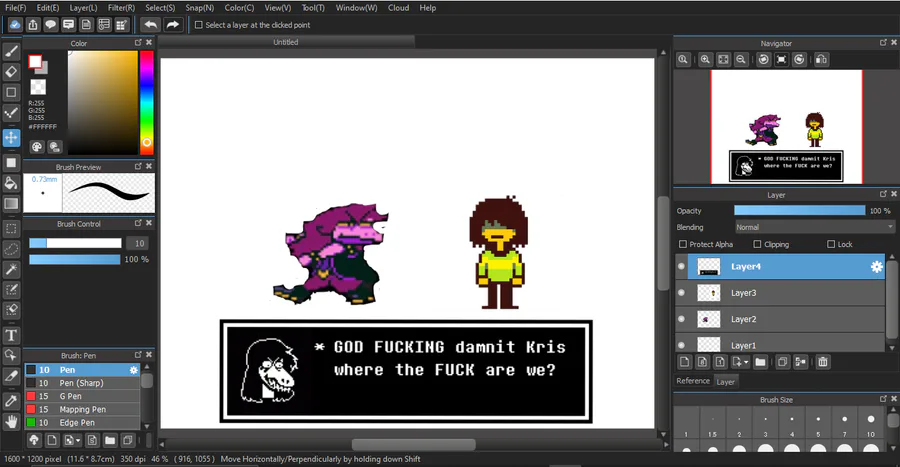Undock the Brush Preview panel
Viewport: 900px width, 467px height.
tap(138, 166)
